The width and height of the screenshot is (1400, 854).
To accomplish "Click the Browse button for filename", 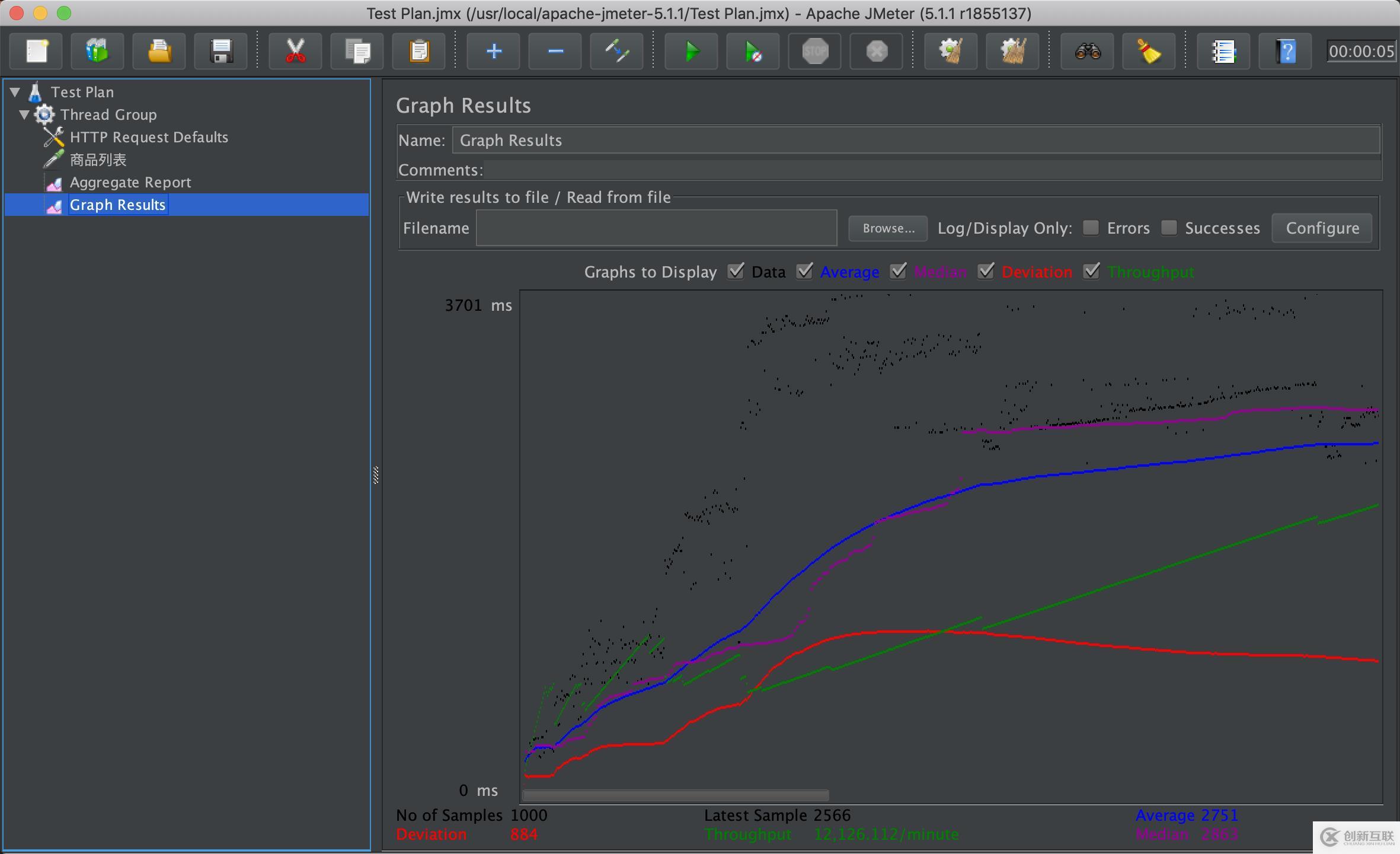I will coord(887,229).
